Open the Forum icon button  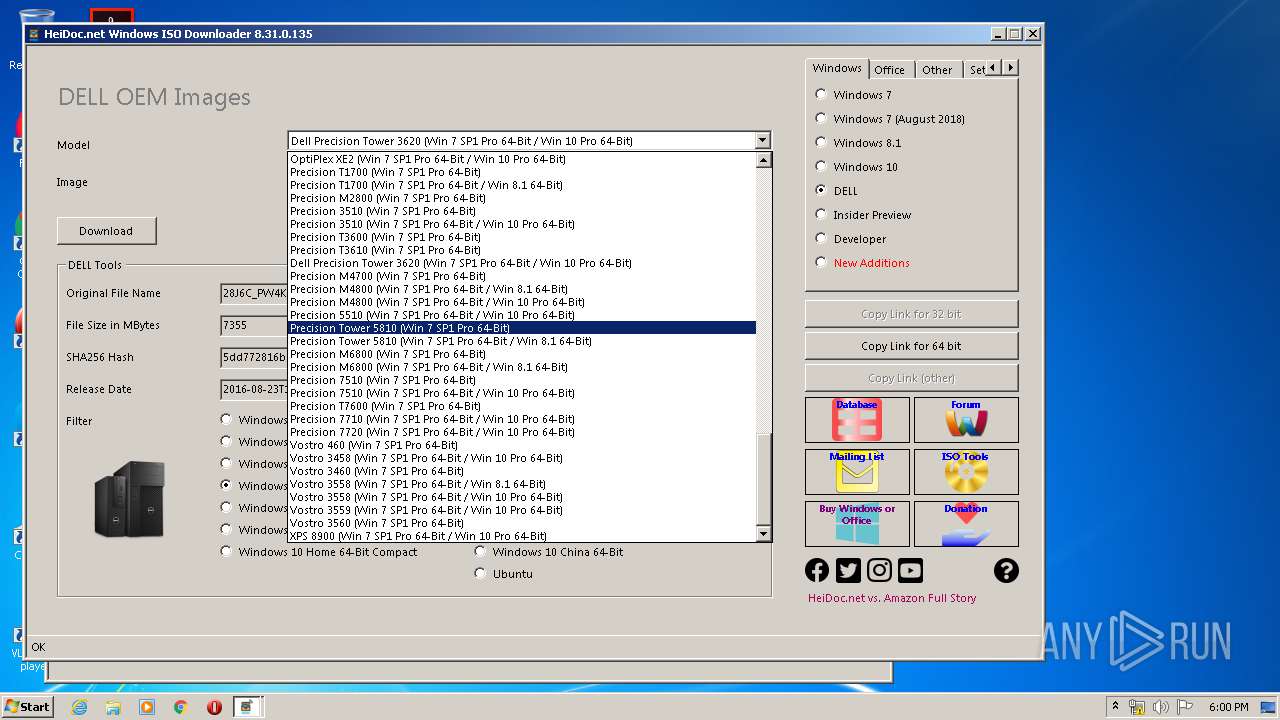[966, 420]
